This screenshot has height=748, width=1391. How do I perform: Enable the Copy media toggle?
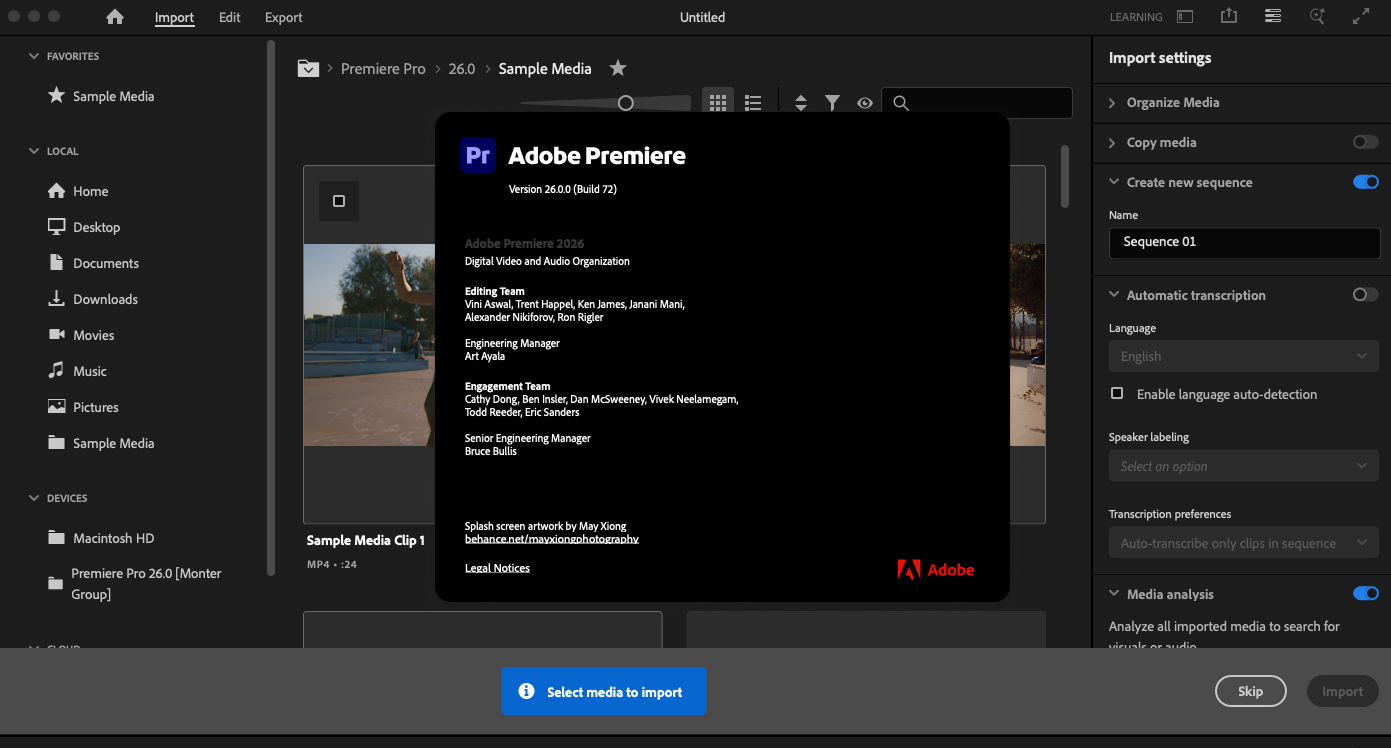click(x=1365, y=142)
